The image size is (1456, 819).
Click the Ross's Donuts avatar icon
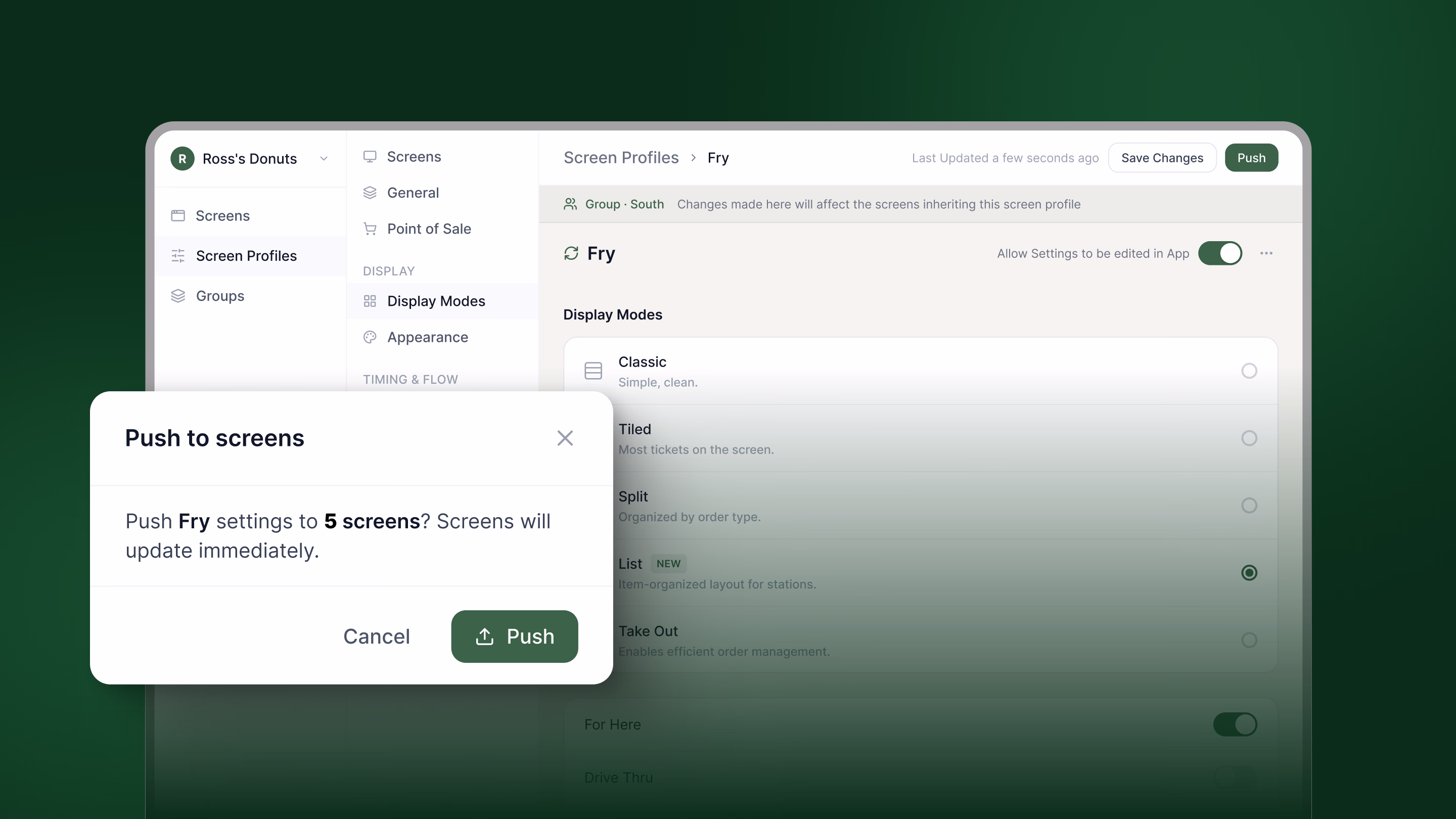coord(182,159)
